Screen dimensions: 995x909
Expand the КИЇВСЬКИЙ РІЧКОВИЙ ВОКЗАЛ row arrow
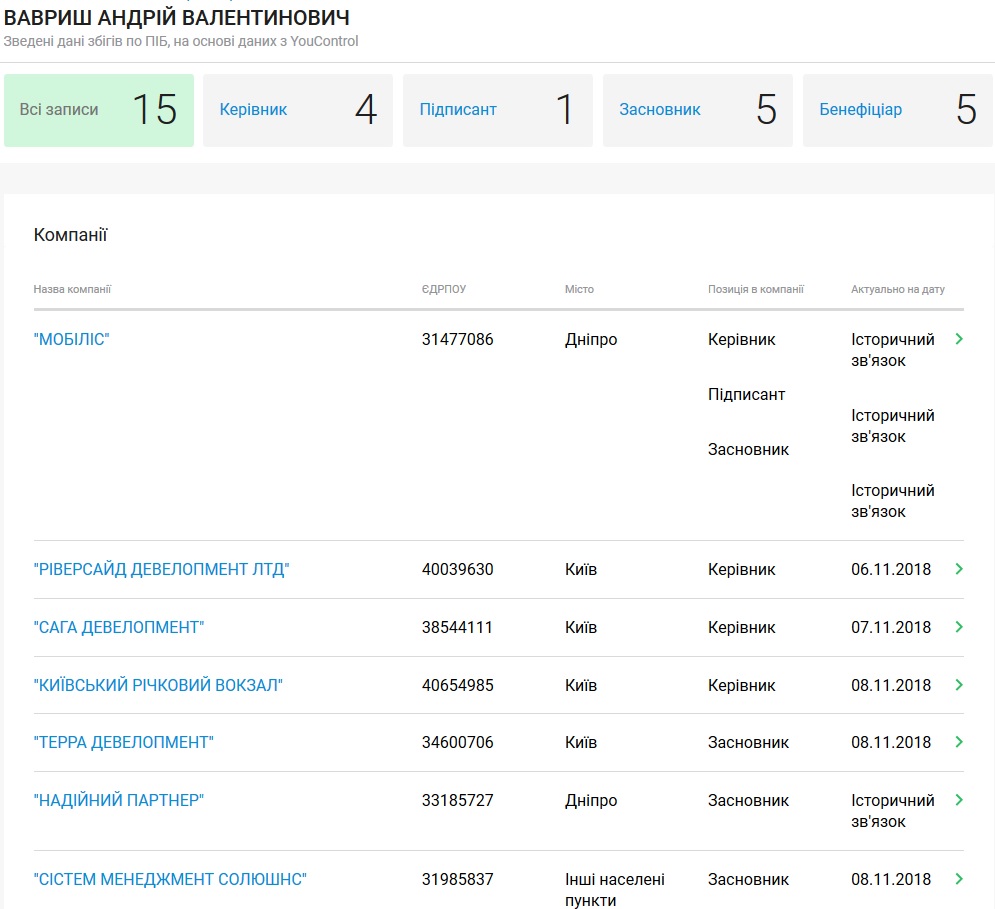(x=959, y=685)
